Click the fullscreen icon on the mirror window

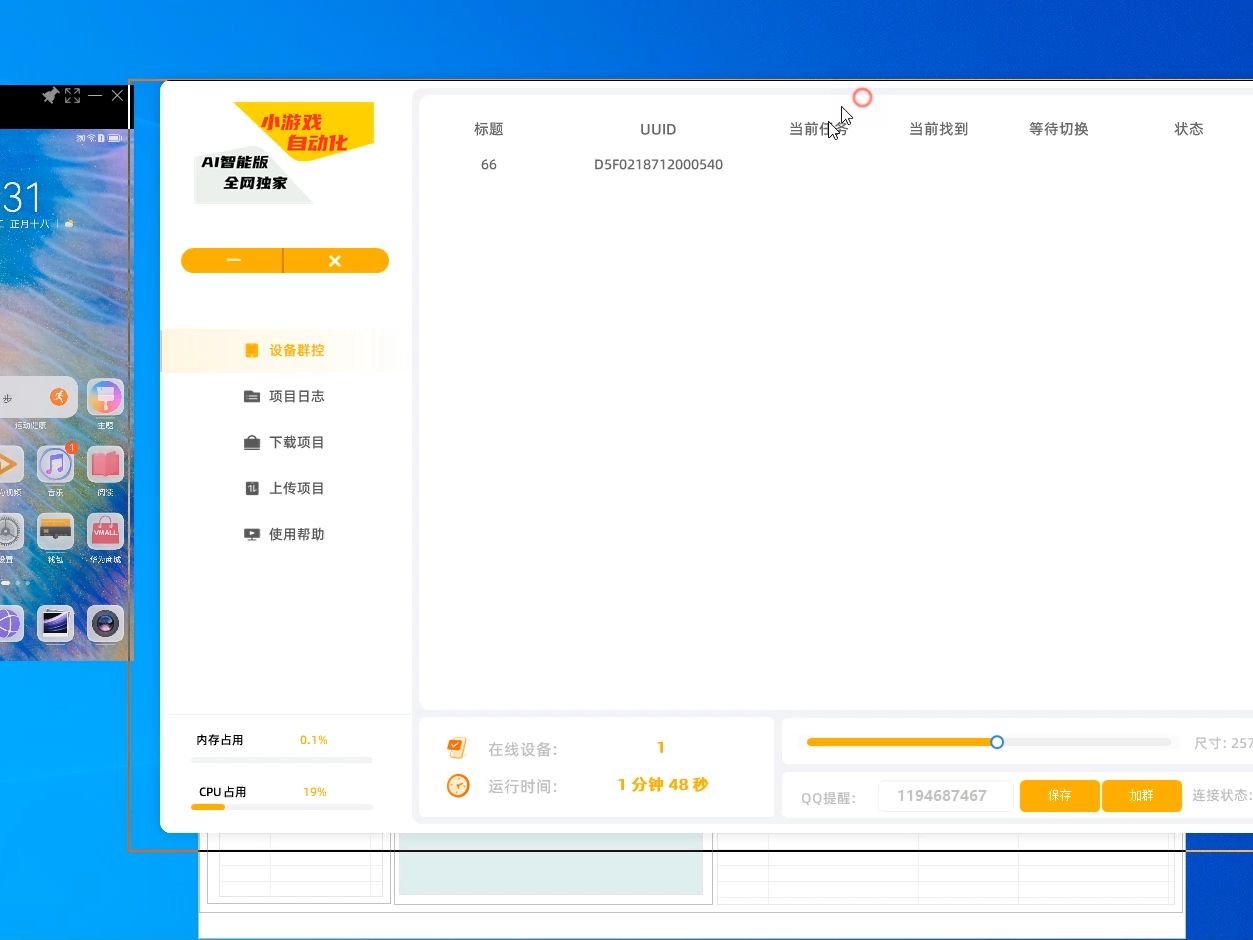click(x=72, y=96)
